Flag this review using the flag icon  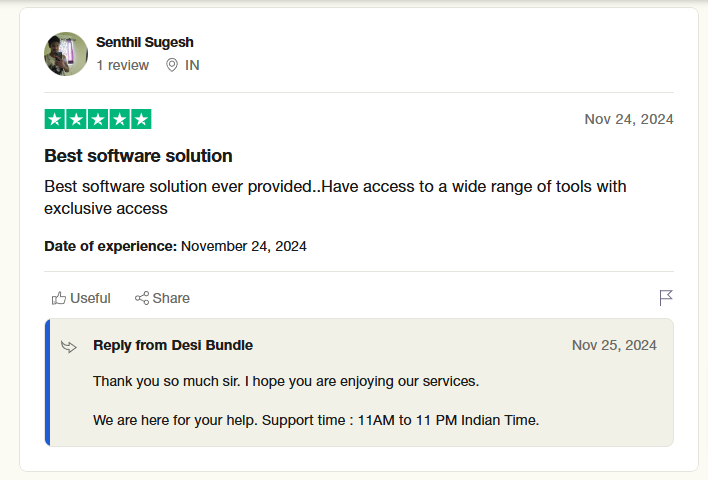pyautogui.click(x=666, y=298)
